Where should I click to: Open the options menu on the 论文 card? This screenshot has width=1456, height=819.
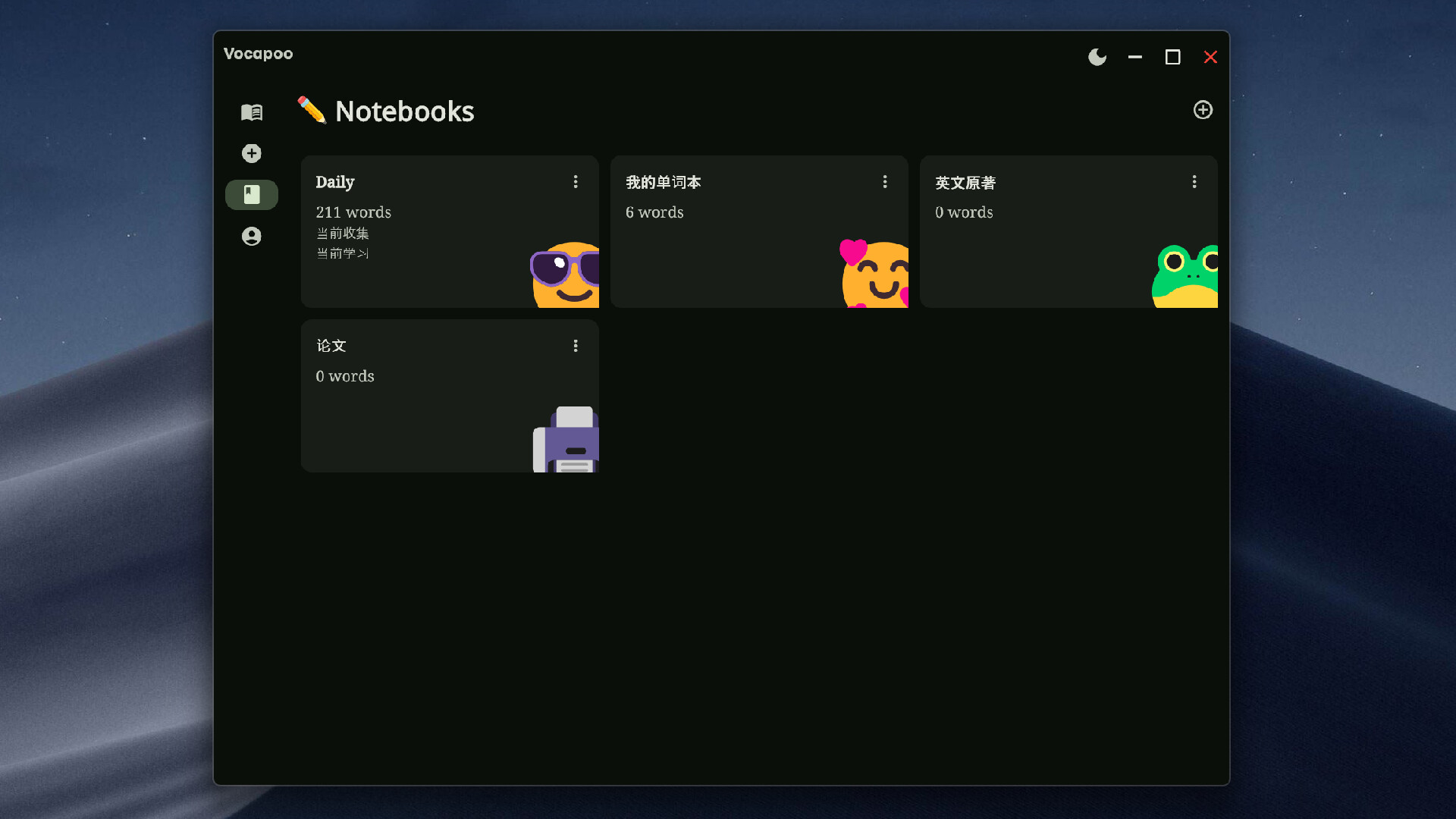click(x=575, y=345)
